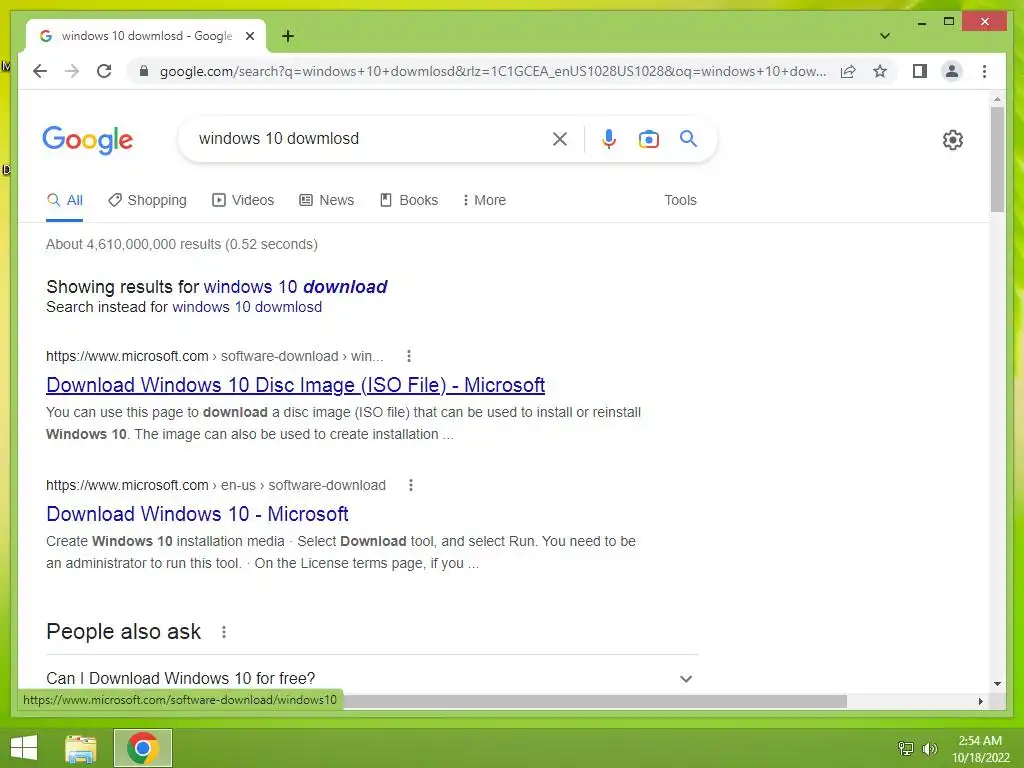Search by voice microphone icon
The width and height of the screenshot is (1024, 768).
tap(609, 138)
